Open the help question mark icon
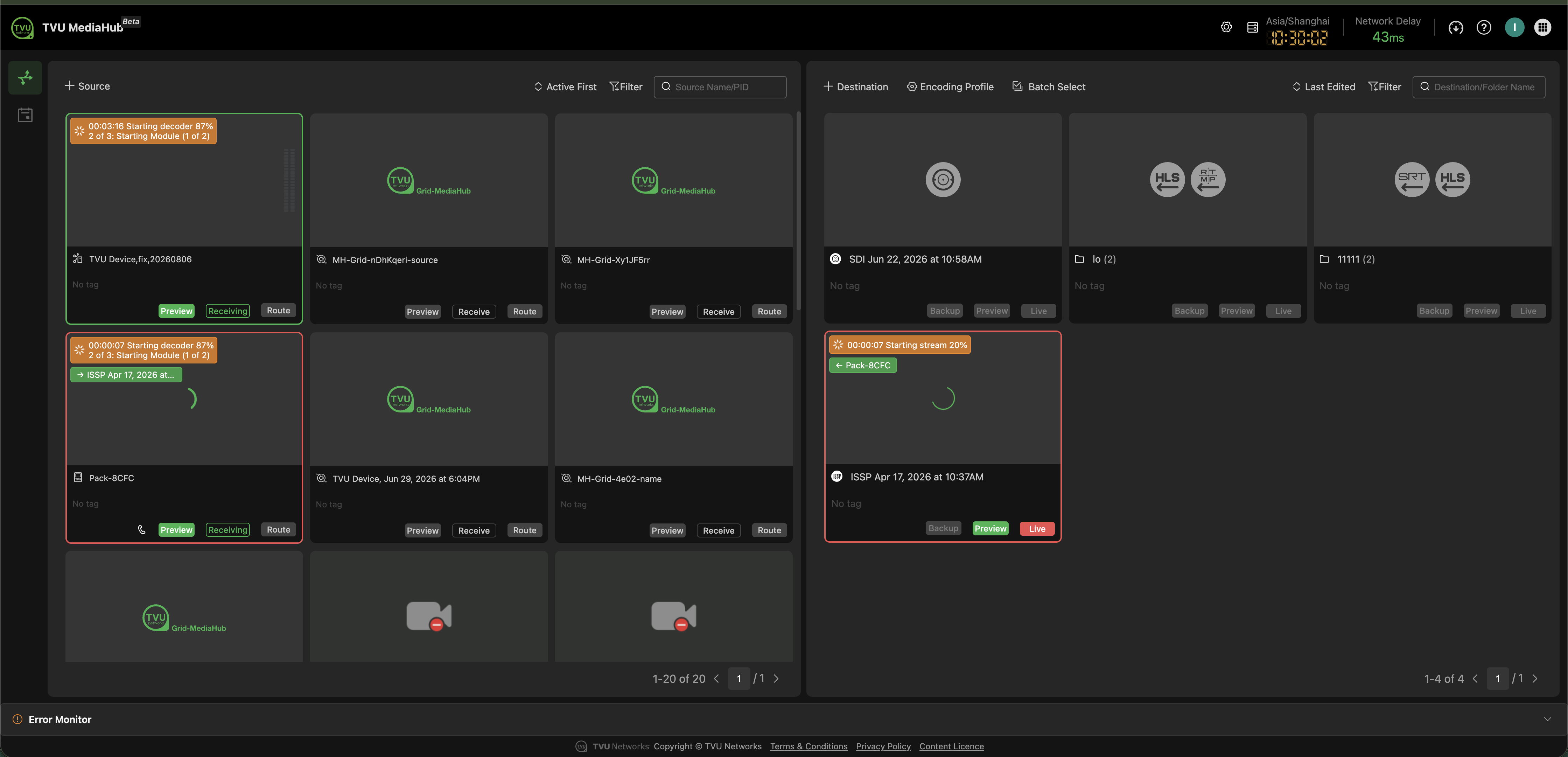Image resolution: width=1568 pixels, height=757 pixels. (1483, 27)
